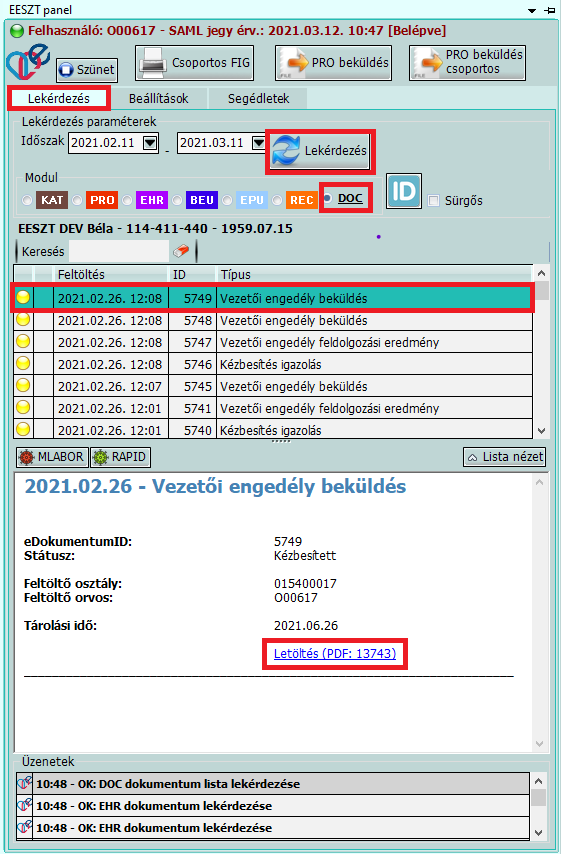
Task: Select the KAT module radio button
Action: coord(27,200)
